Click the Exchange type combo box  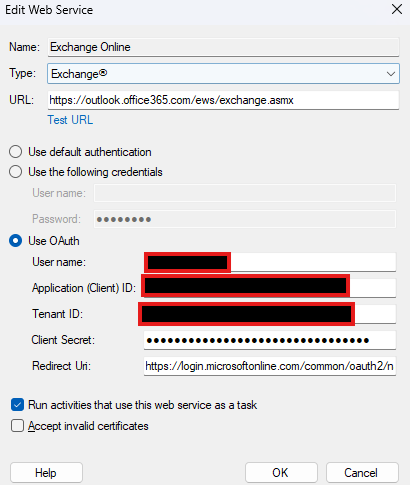223,74
